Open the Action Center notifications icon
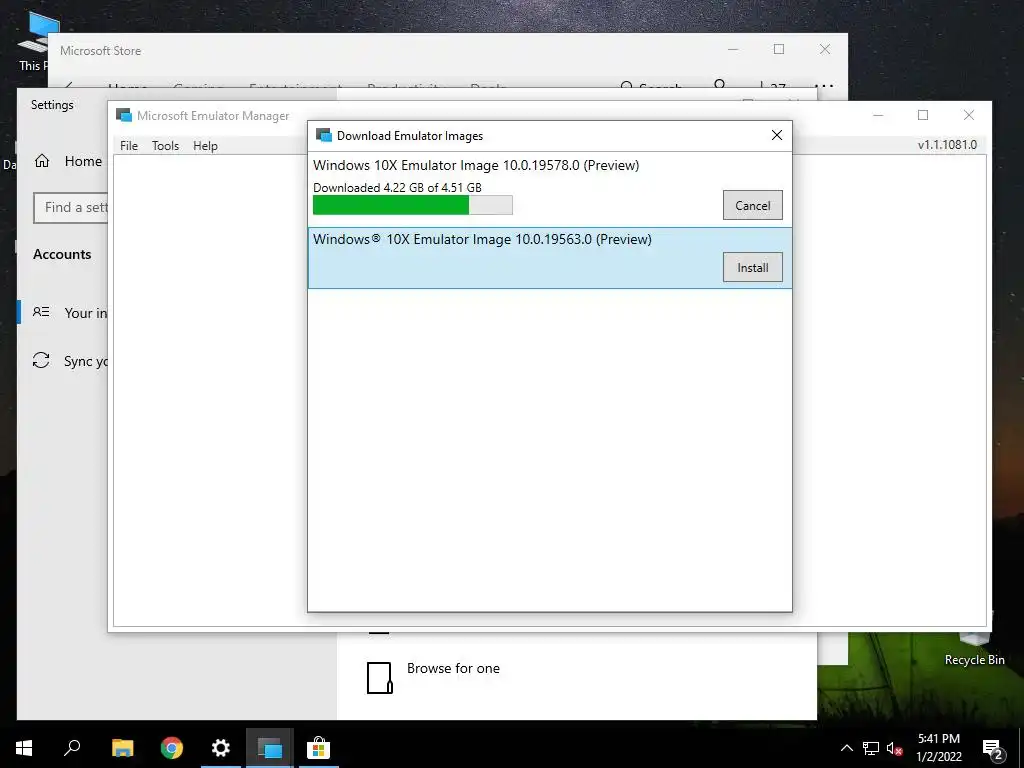Screen dimensions: 1024x768 (x=993, y=748)
